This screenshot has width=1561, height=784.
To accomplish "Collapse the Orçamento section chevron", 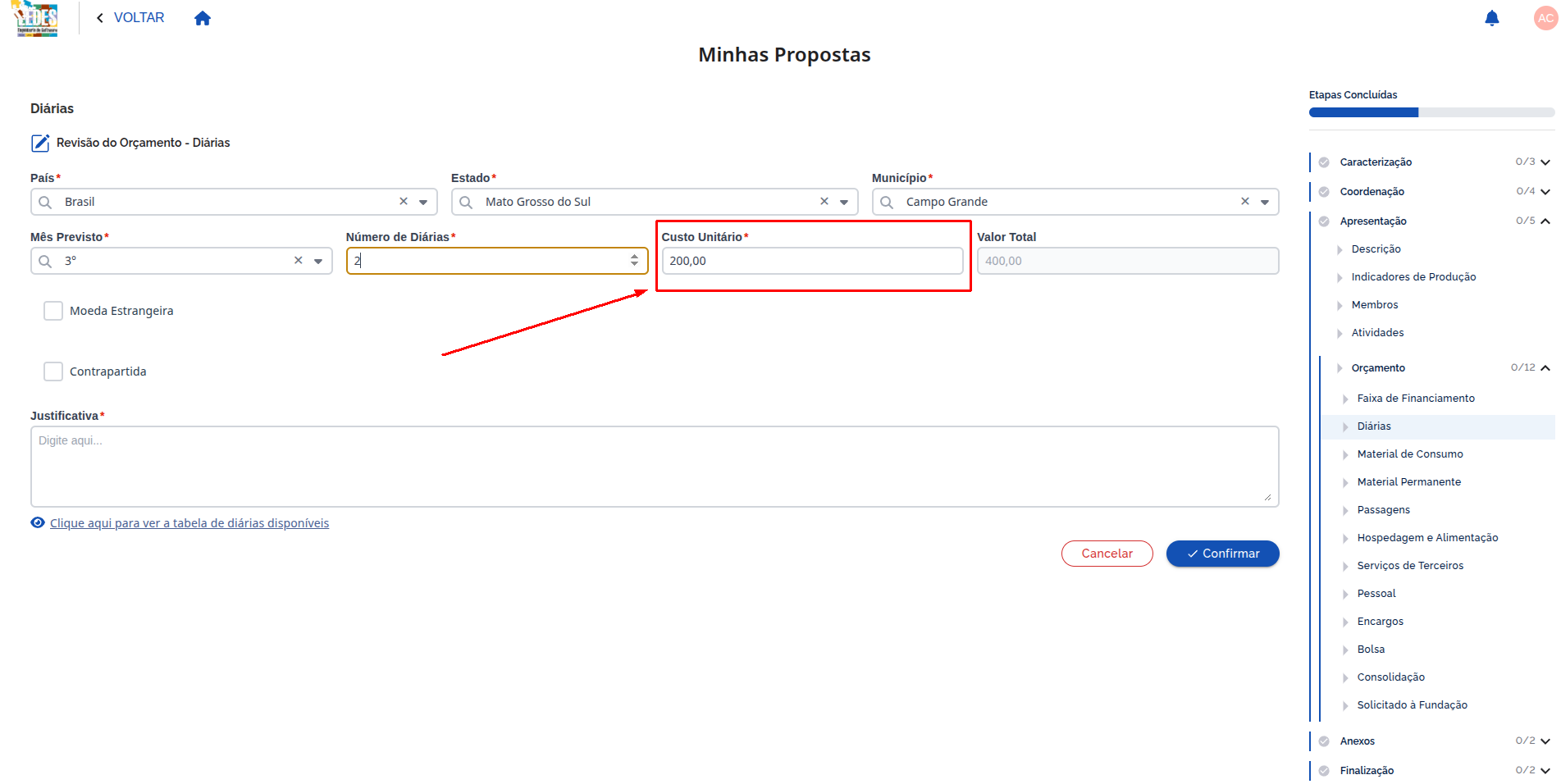I will [1545, 368].
